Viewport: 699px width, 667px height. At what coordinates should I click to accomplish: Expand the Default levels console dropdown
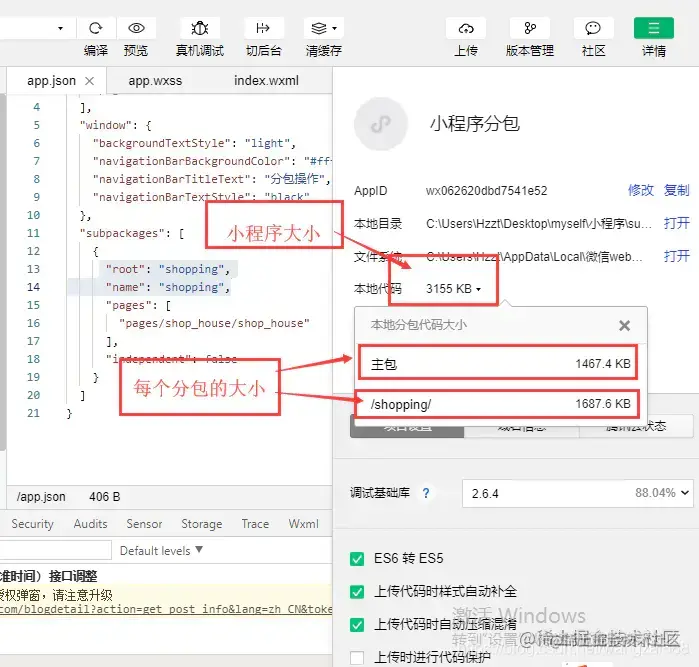pos(161,551)
